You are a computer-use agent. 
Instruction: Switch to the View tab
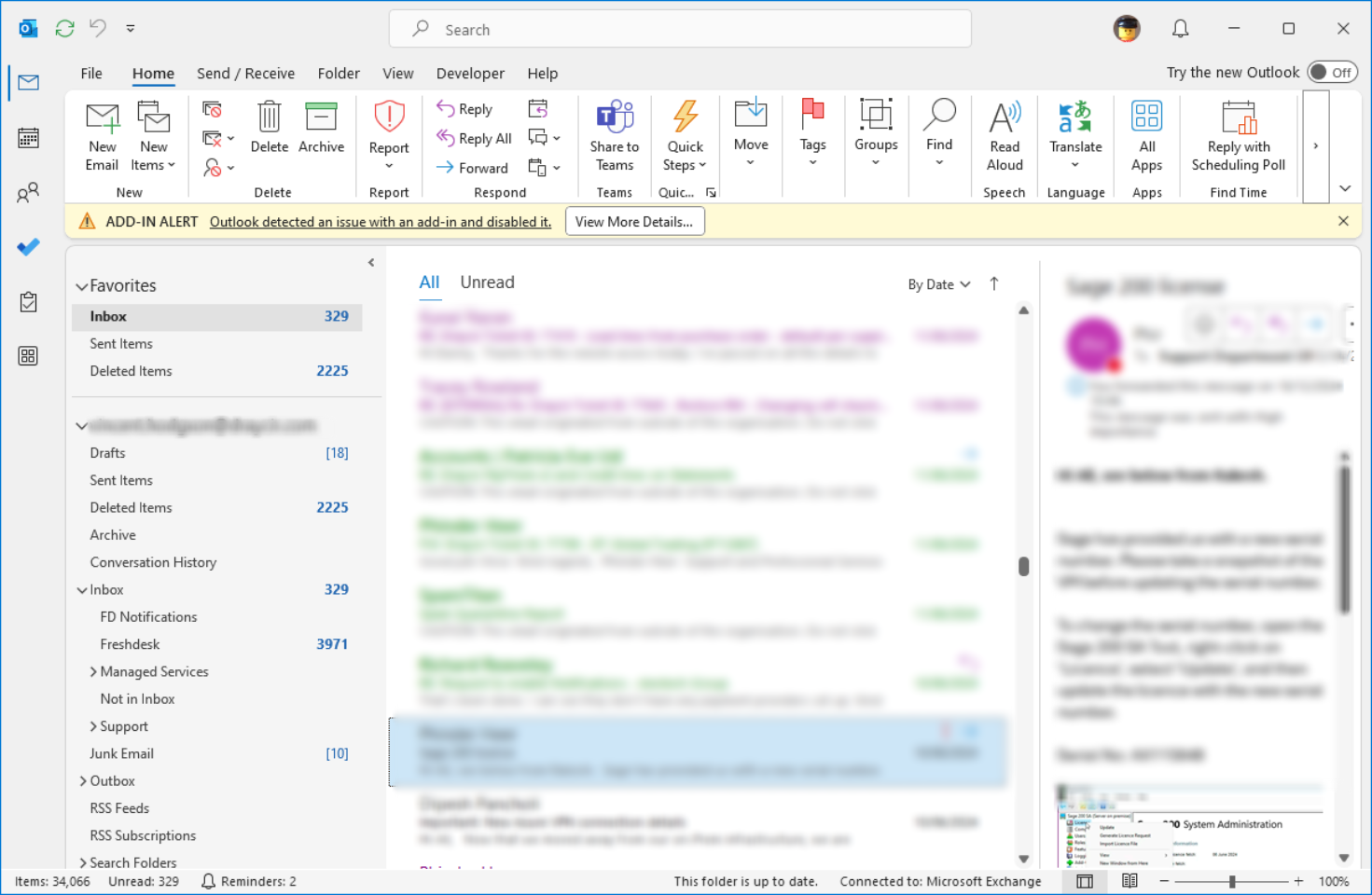[398, 74]
